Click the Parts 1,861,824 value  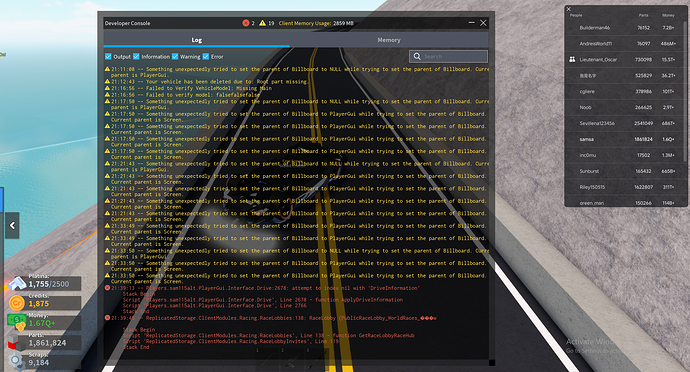[x=47, y=343]
